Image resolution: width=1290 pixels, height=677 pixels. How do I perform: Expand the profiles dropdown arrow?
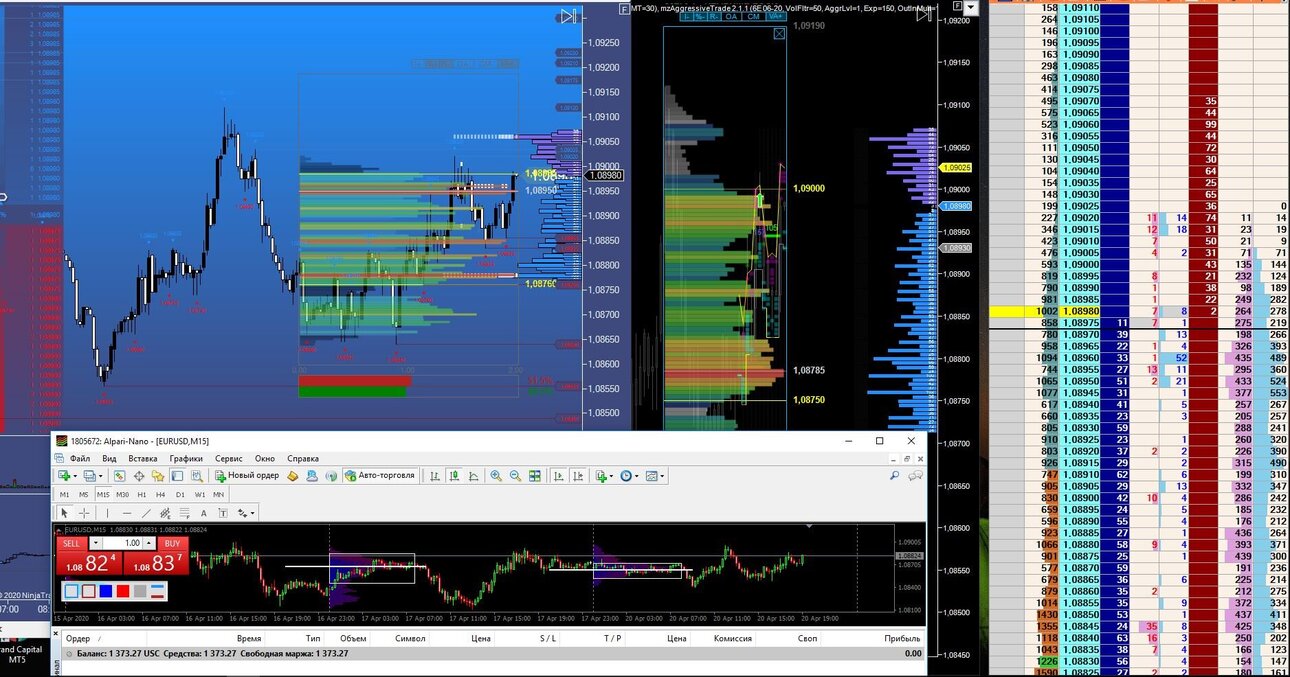tap(101, 476)
